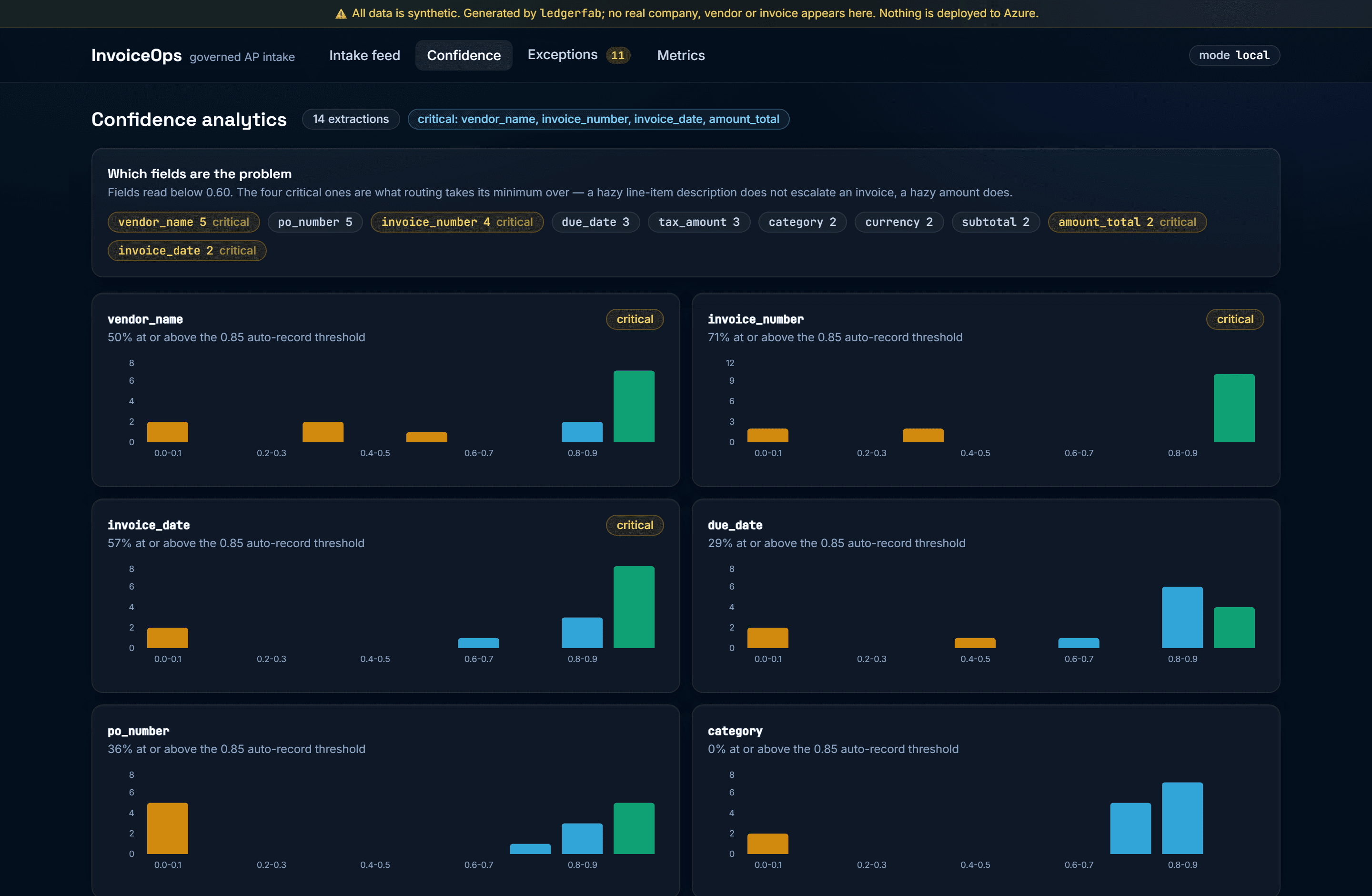Image resolution: width=1372 pixels, height=896 pixels.
Task: Click the 14 extractions badge
Action: point(351,119)
